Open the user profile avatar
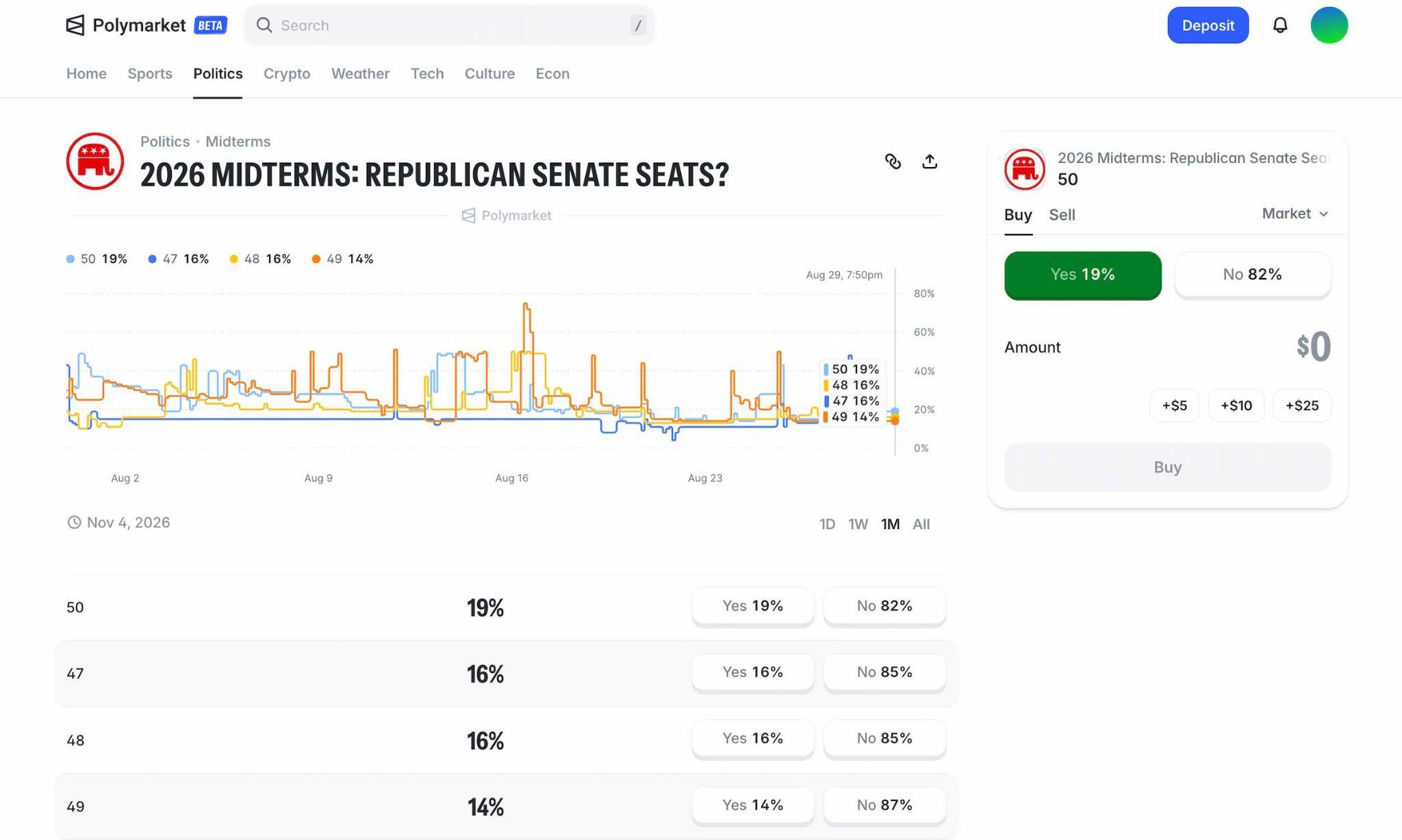This screenshot has height=840, width=1402. 1329,25
